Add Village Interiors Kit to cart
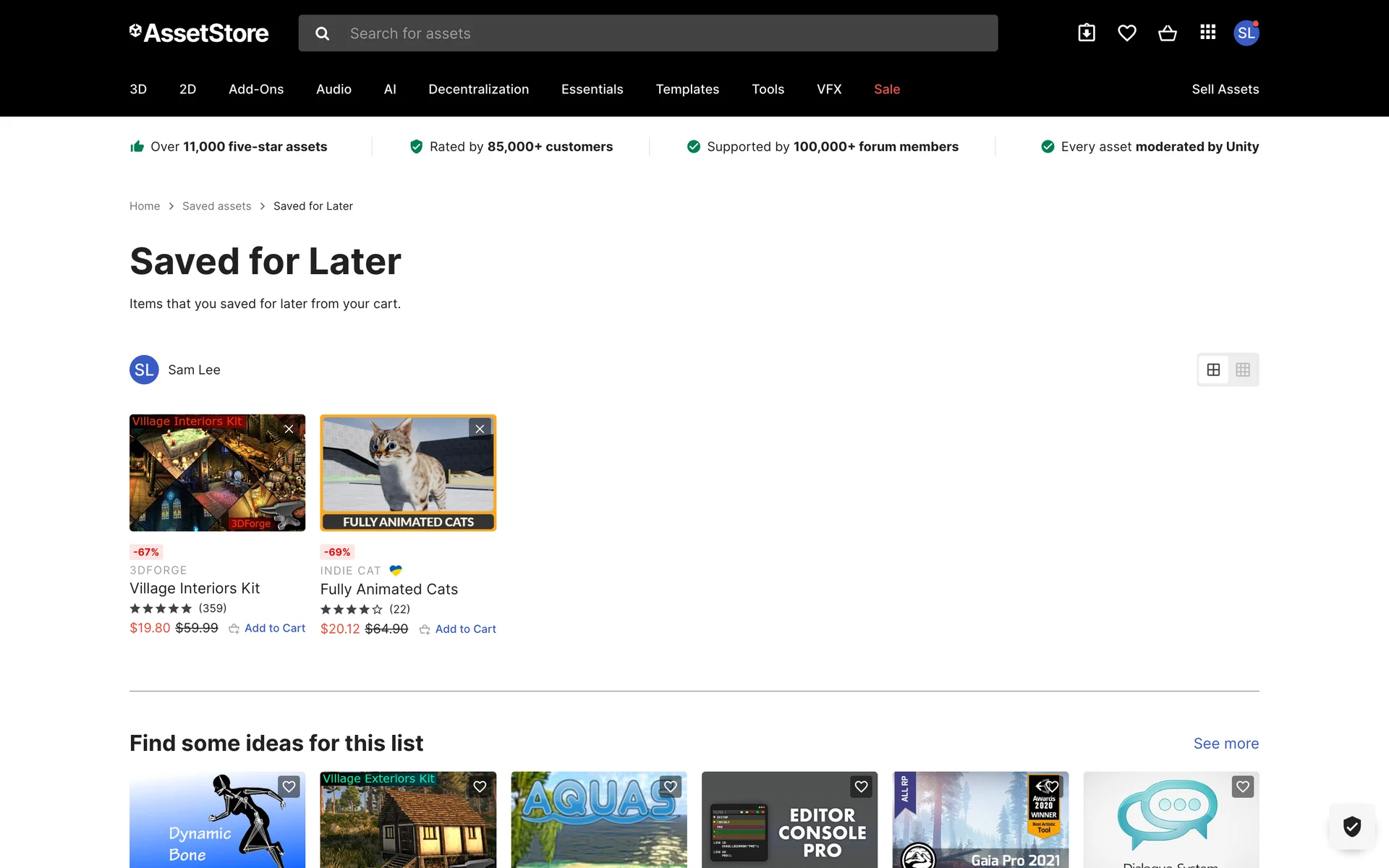Image resolution: width=1389 pixels, height=868 pixels. pyautogui.click(x=274, y=629)
